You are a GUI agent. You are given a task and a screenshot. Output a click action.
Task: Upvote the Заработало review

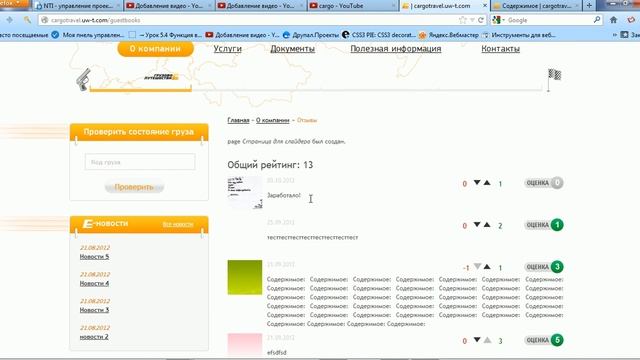(487, 182)
